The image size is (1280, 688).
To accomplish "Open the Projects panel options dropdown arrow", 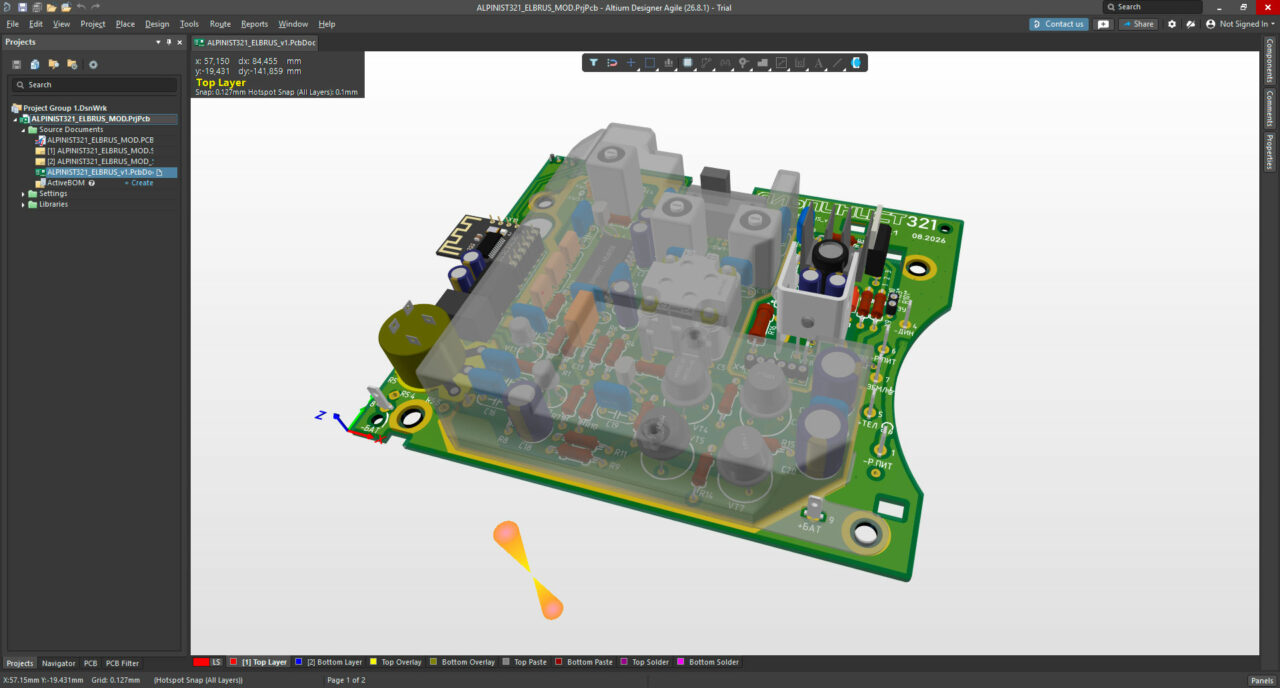I will (157, 42).
